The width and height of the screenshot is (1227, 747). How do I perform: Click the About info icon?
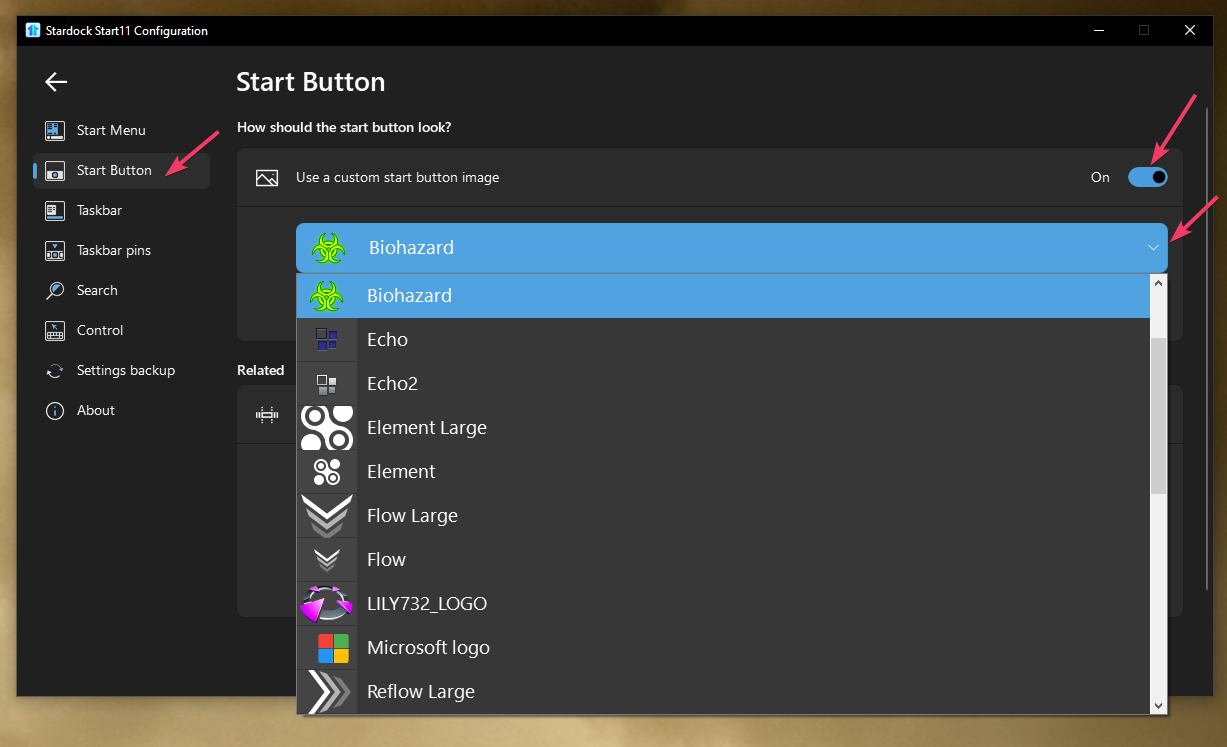point(55,411)
